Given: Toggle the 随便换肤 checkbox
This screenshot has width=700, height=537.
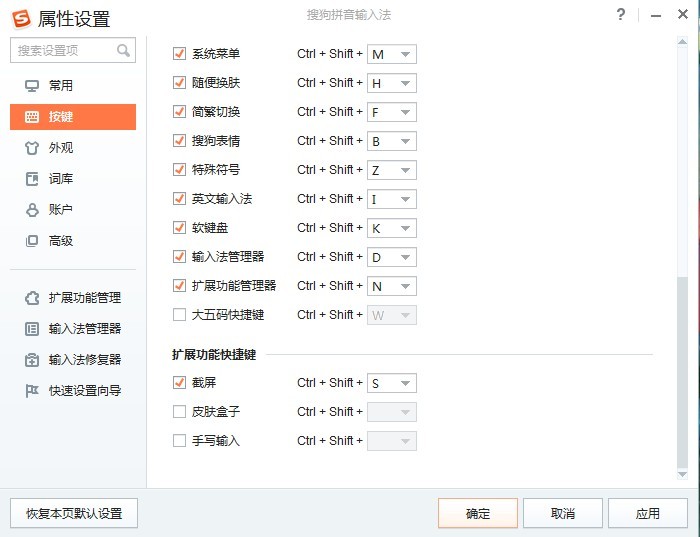Looking at the screenshot, I should point(179,83).
